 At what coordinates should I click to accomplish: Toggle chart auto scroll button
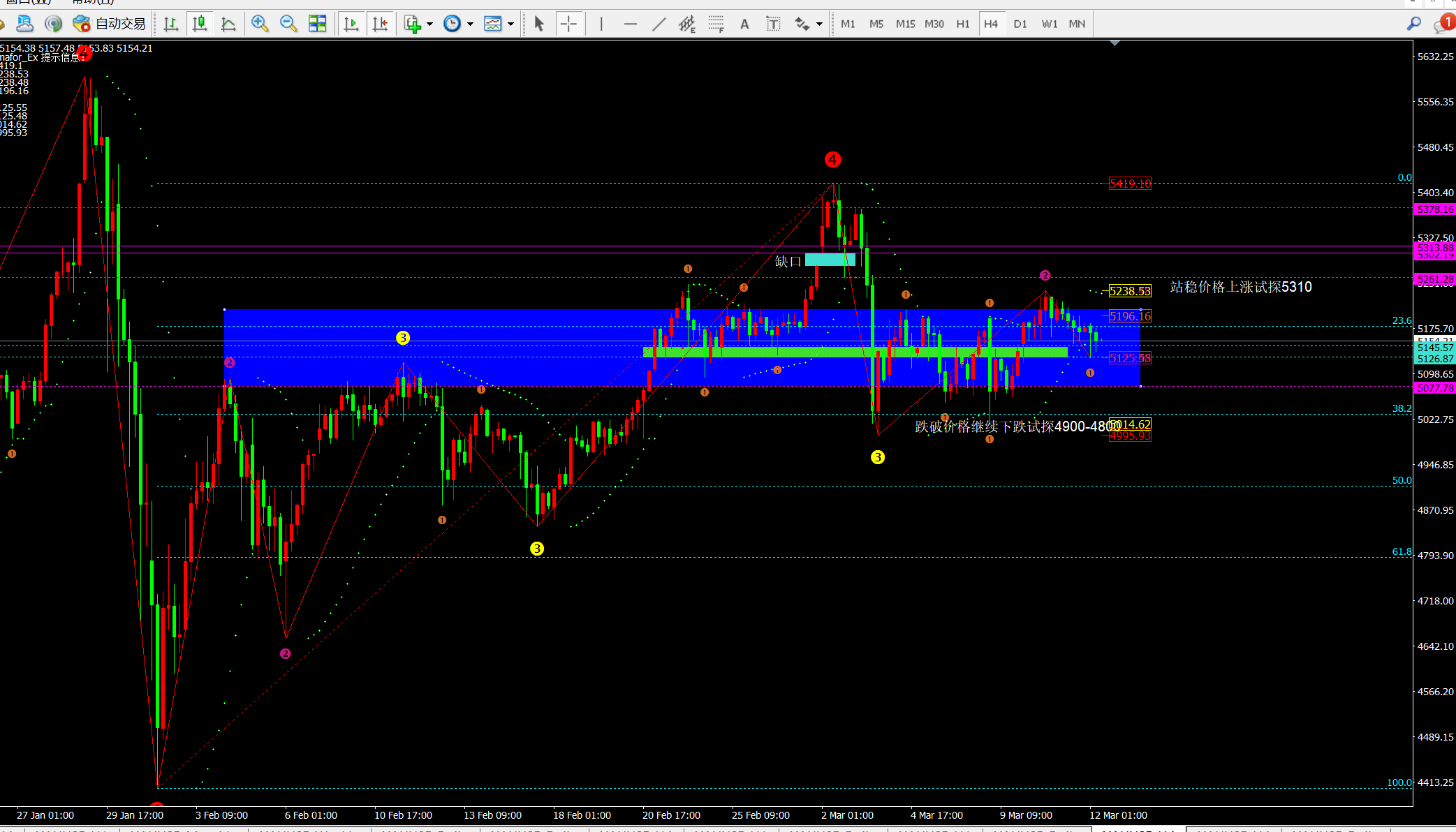(x=351, y=24)
